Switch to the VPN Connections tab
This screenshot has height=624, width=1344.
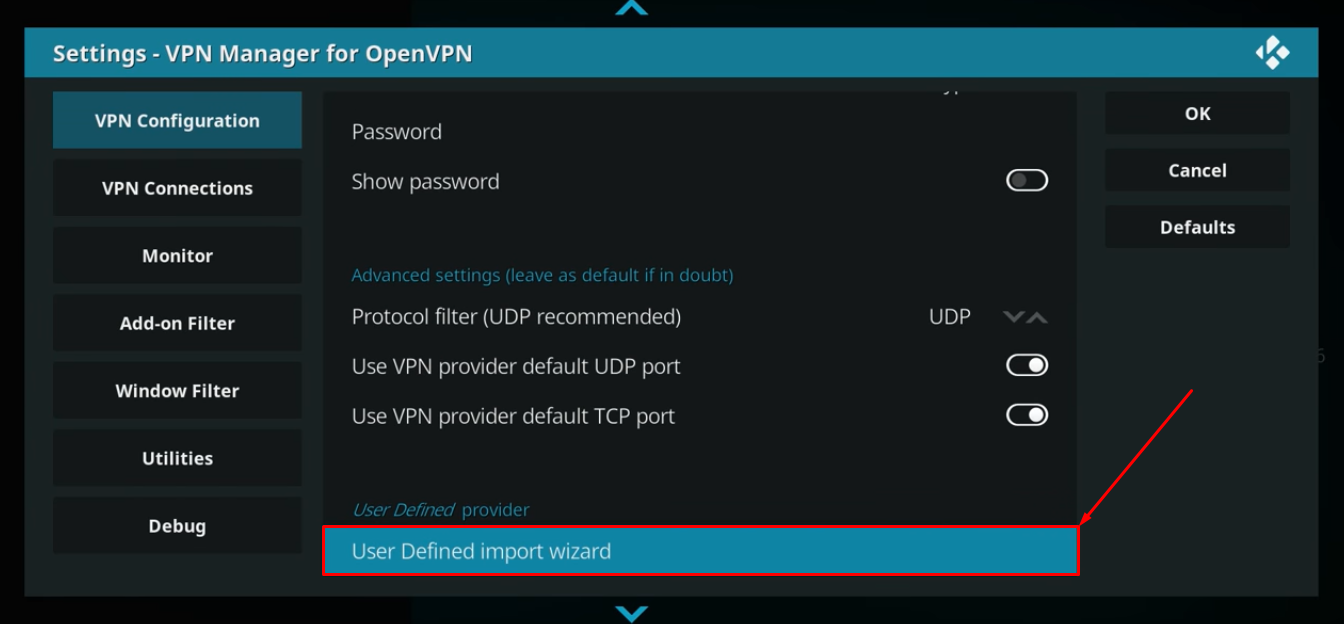pos(177,188)
